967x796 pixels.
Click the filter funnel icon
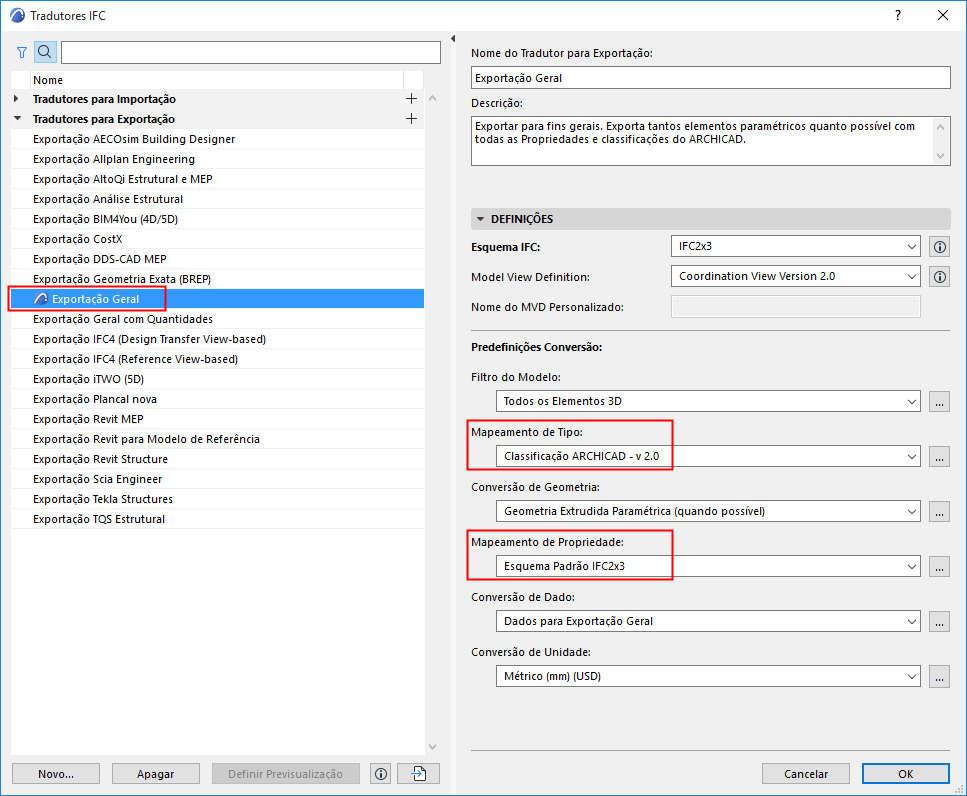[22, 52]
